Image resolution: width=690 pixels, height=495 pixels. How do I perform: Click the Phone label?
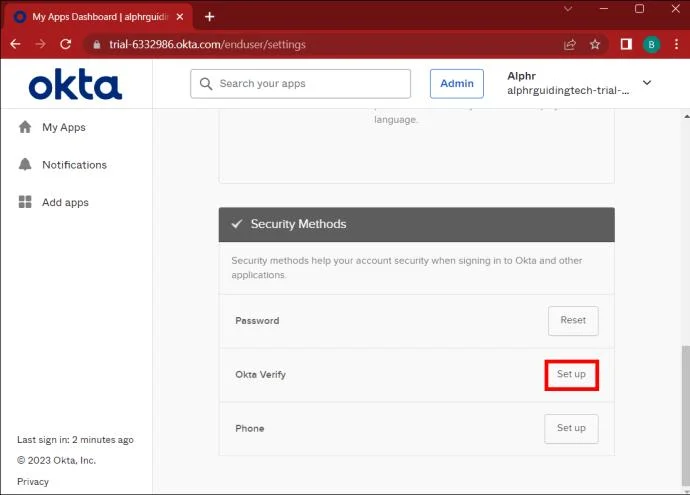coord(250,429)
